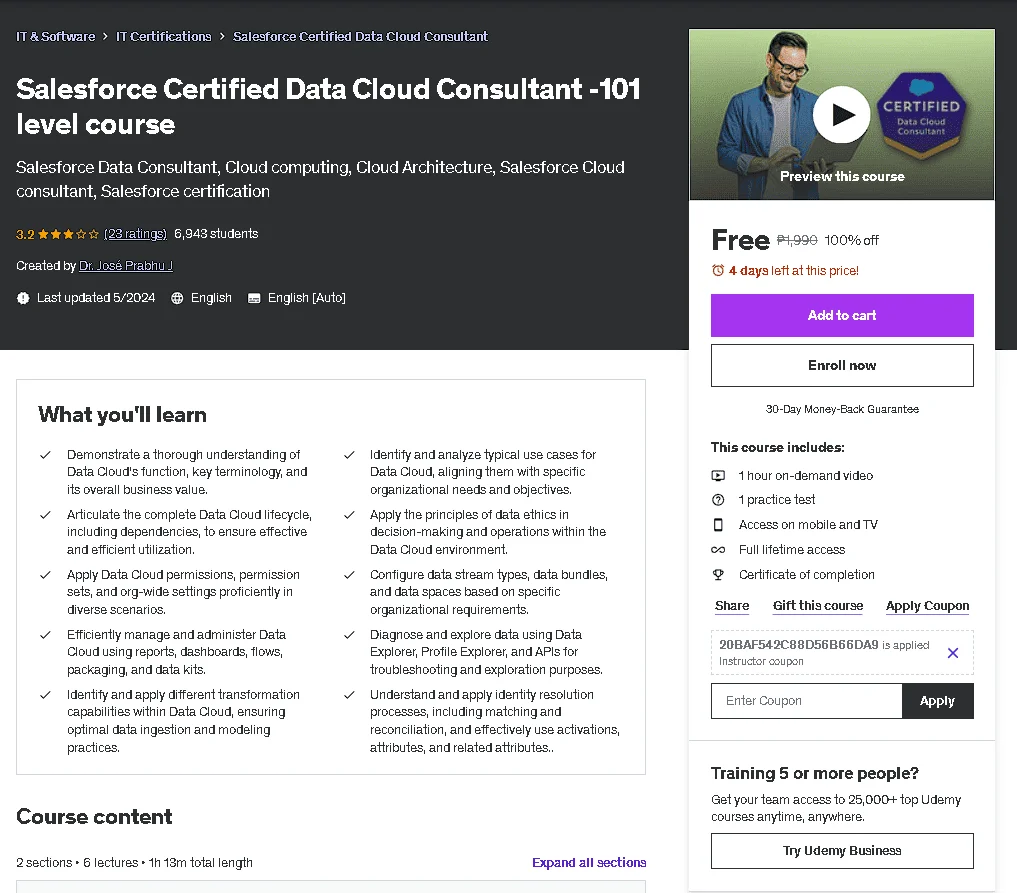Click the Add to cart button
Viewport: 1017px width, 893px height.
[842, 315]
